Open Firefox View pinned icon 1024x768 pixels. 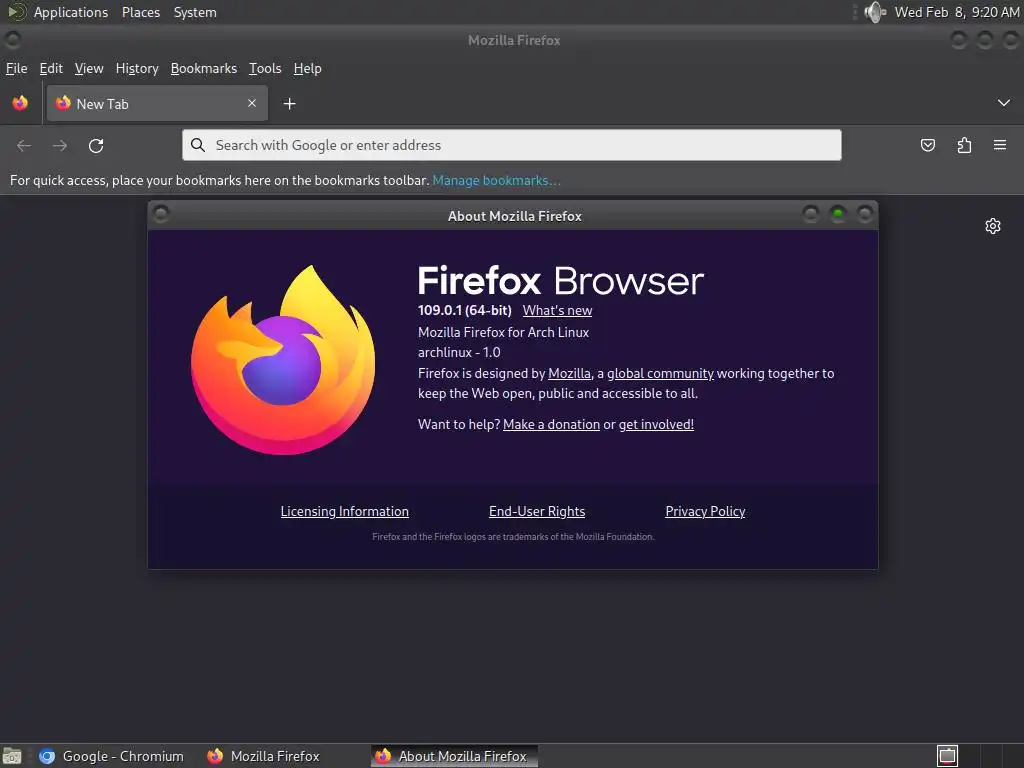pos(20,103)
